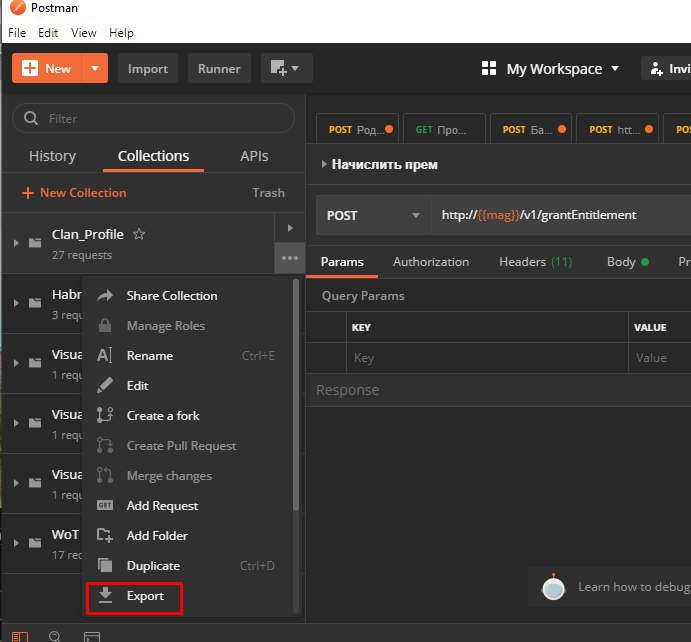The height and width of the screenshot is (642, 691).
Task: Open Find and Replace icon in status bar
Action: click(x=55, y=636)
